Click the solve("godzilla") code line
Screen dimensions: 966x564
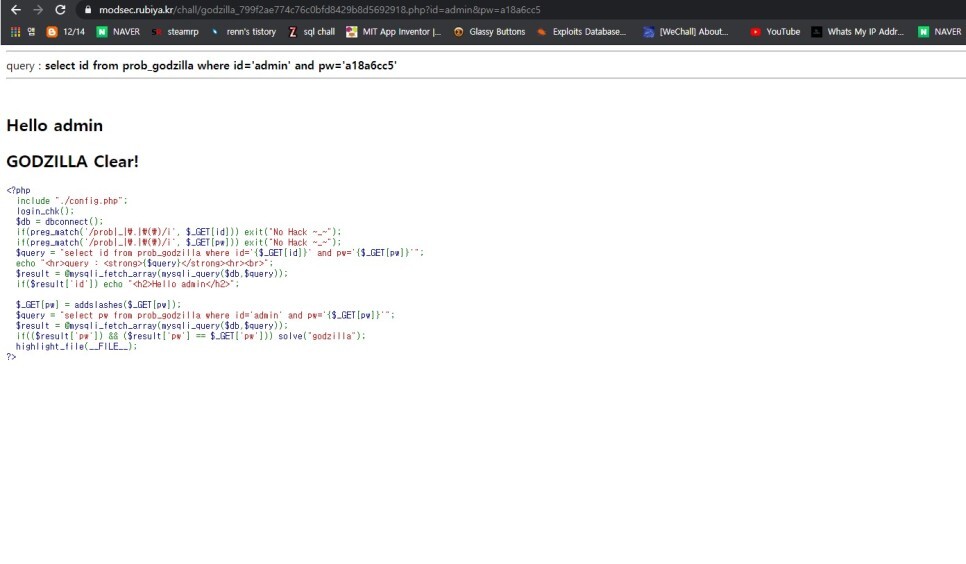(190, 337)
